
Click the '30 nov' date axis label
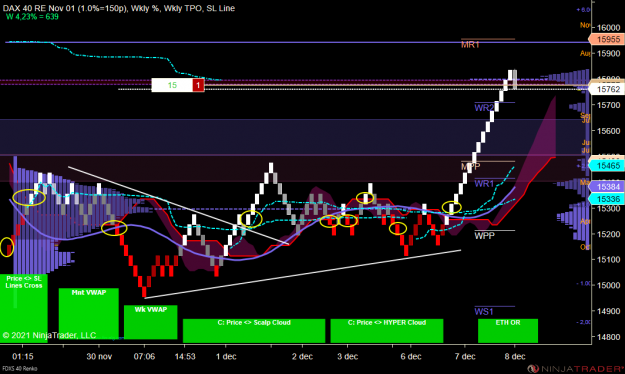[x=99, y=356]
